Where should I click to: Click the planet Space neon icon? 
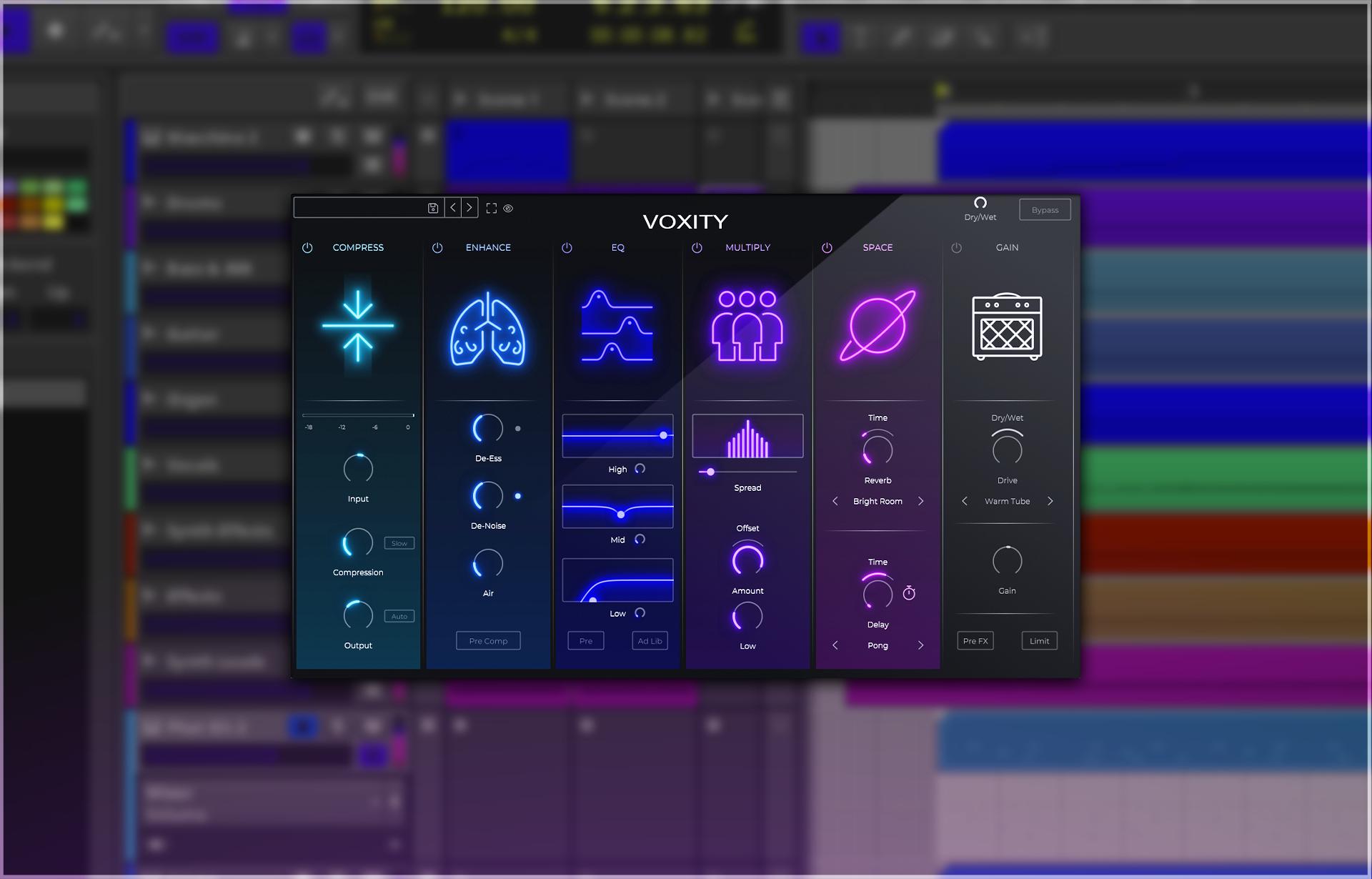pyautogui.click(x=878, y=326)
